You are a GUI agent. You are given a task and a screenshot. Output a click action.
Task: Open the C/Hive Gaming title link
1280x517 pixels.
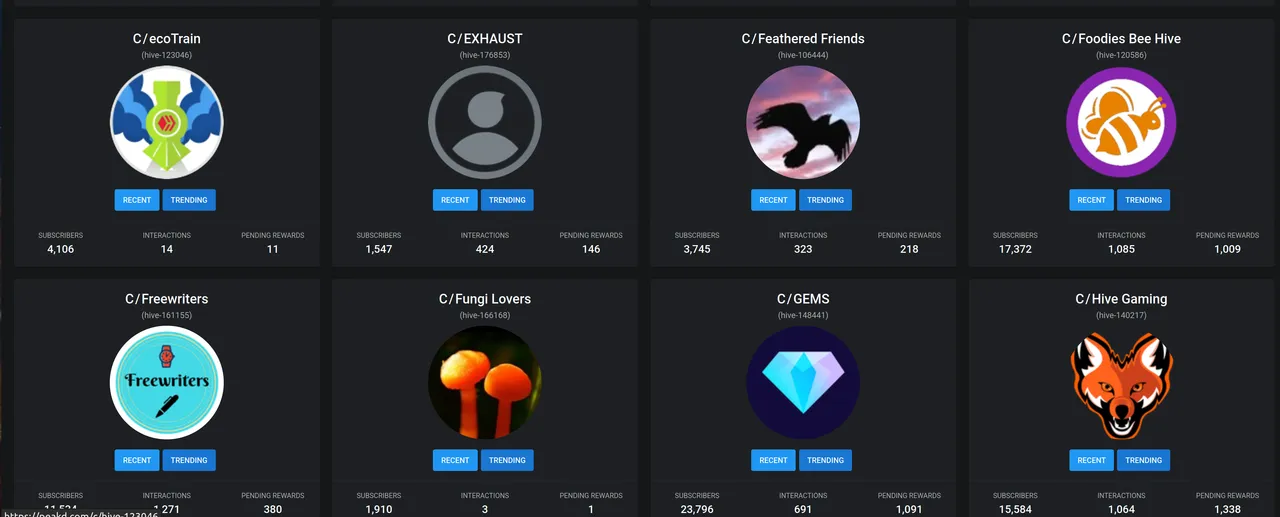tap(1121, 299)
